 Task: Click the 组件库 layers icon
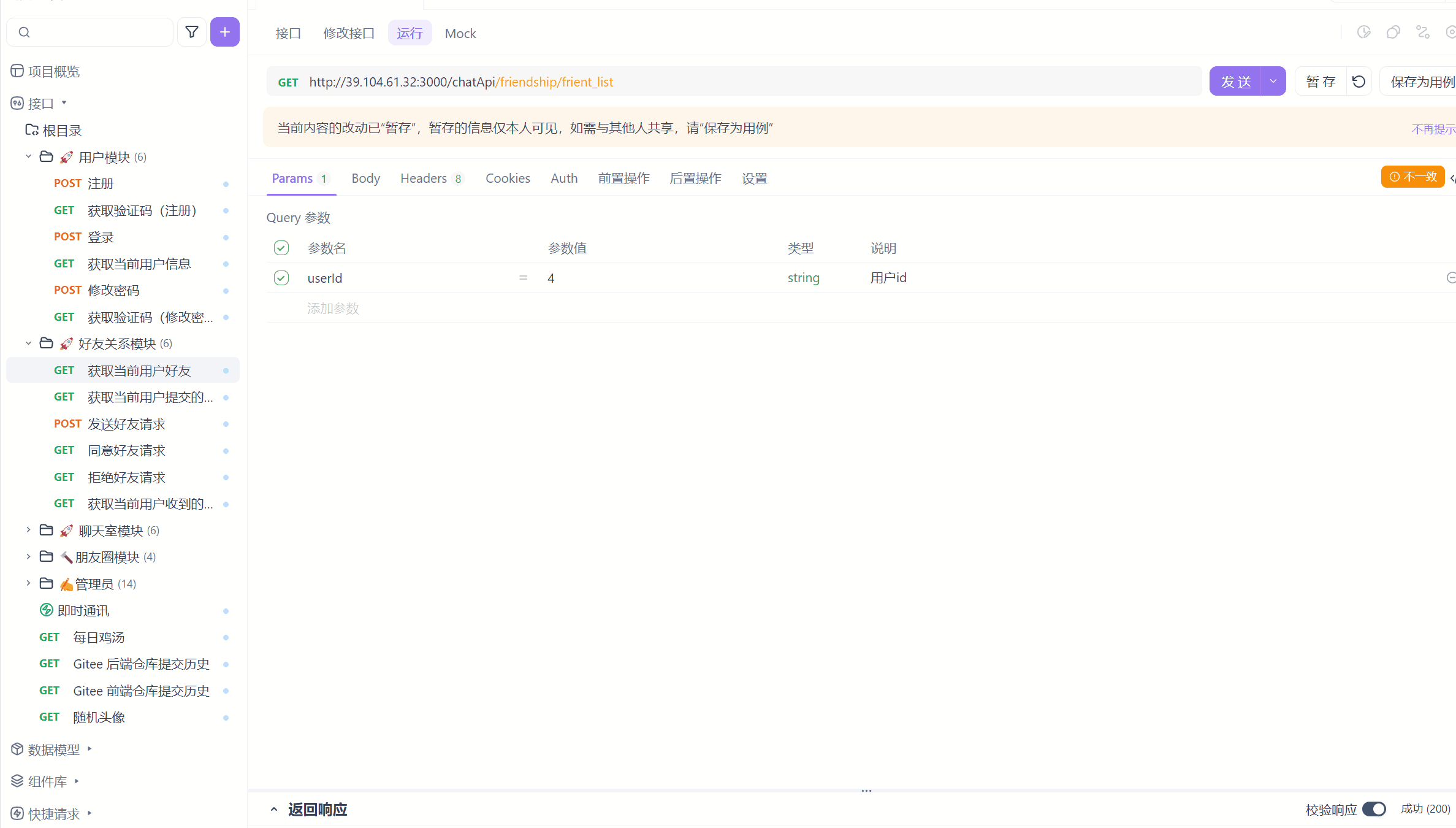pyautogui.click(x=17, y=781)
